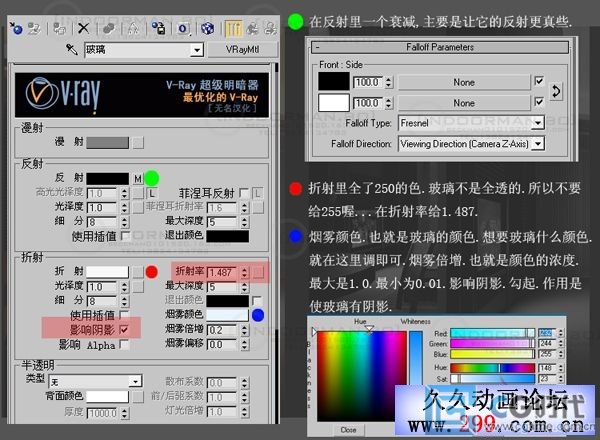The image size is (600, 440).
Task: Open the Material ID Channel flyout
Action: (x=183, y=29)
